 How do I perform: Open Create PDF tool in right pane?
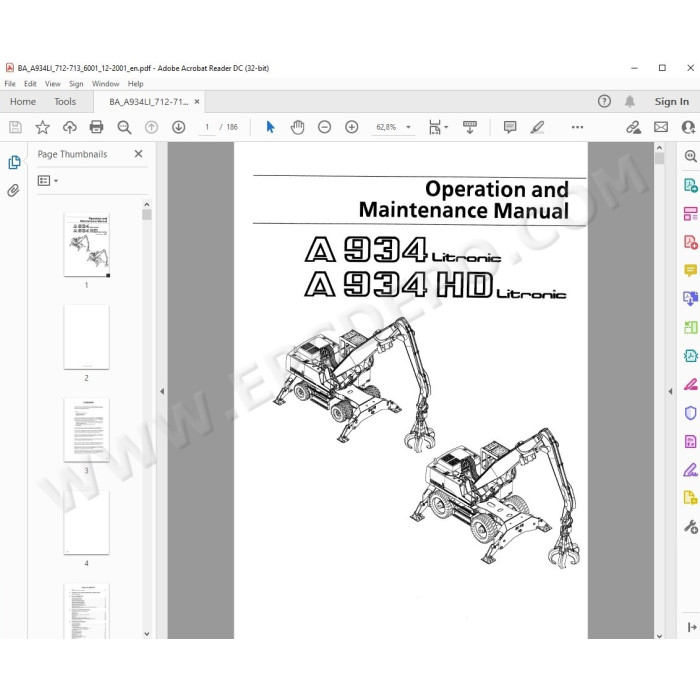(x=691, y=242)
